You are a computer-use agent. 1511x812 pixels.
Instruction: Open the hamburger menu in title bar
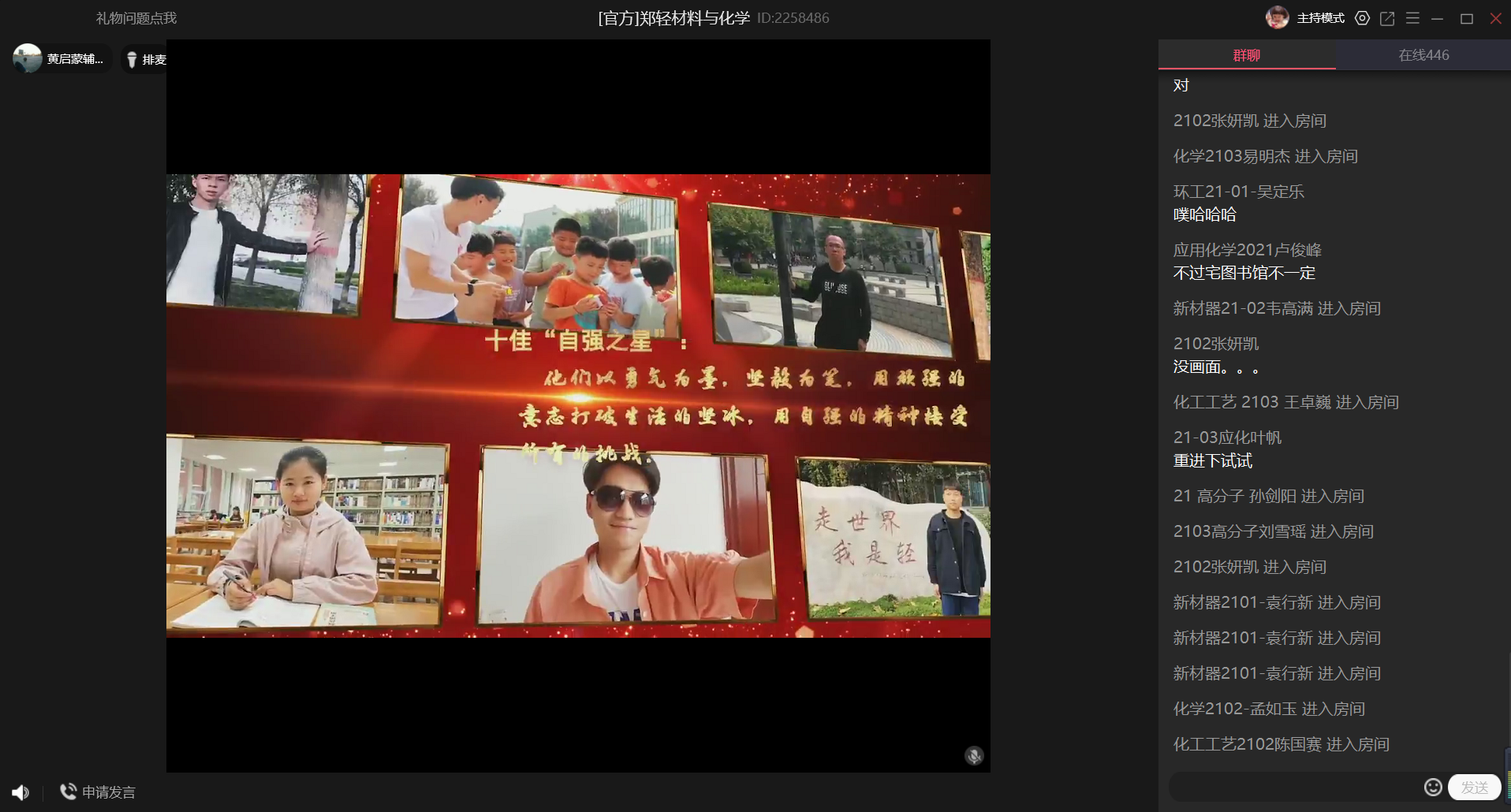click(1412, 18)
